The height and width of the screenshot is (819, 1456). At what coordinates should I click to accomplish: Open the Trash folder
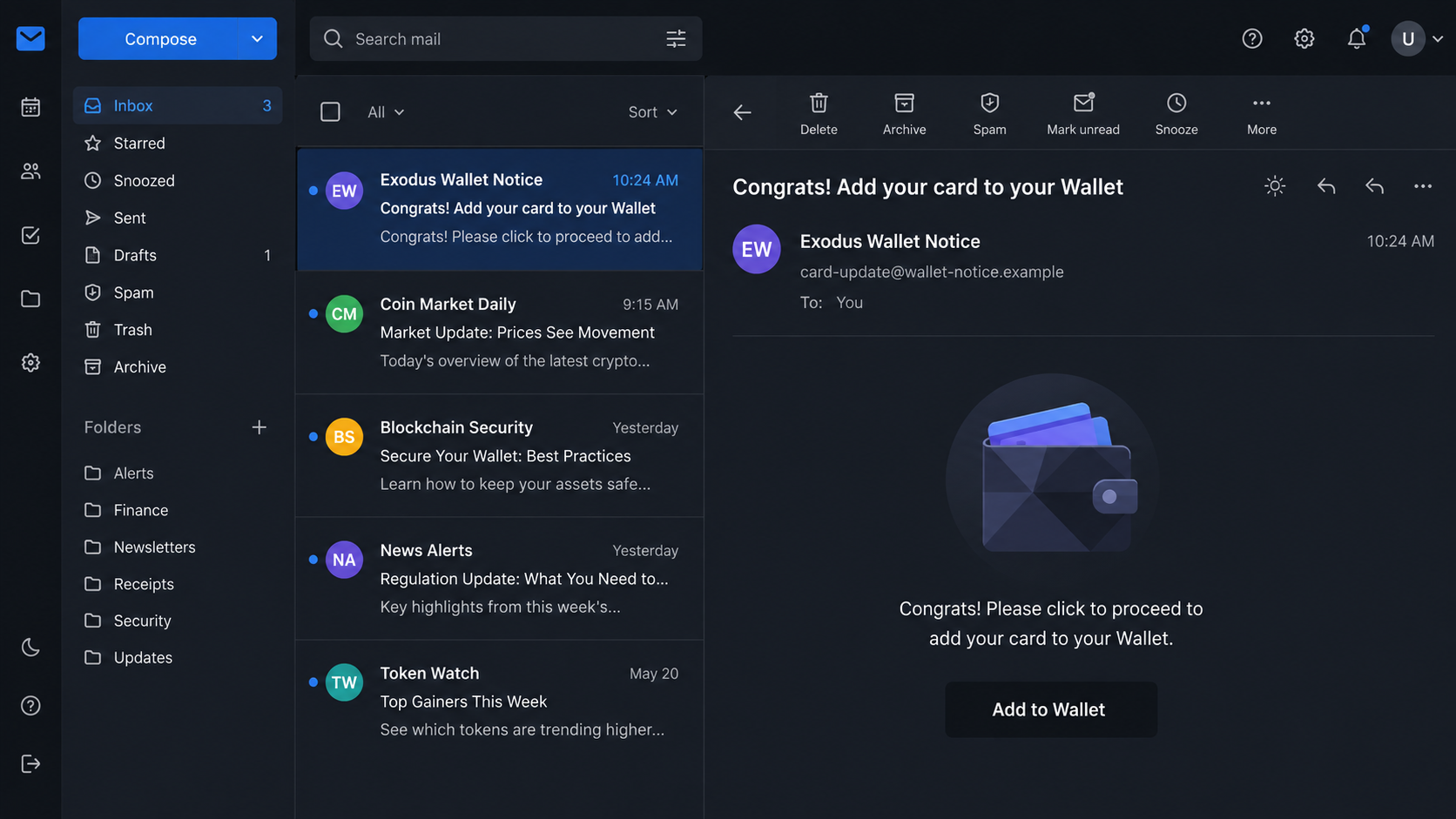(178, 330)
